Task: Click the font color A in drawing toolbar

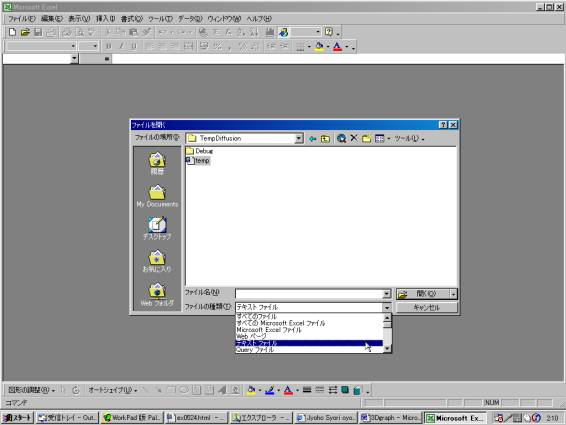Action: pos(288,390)
